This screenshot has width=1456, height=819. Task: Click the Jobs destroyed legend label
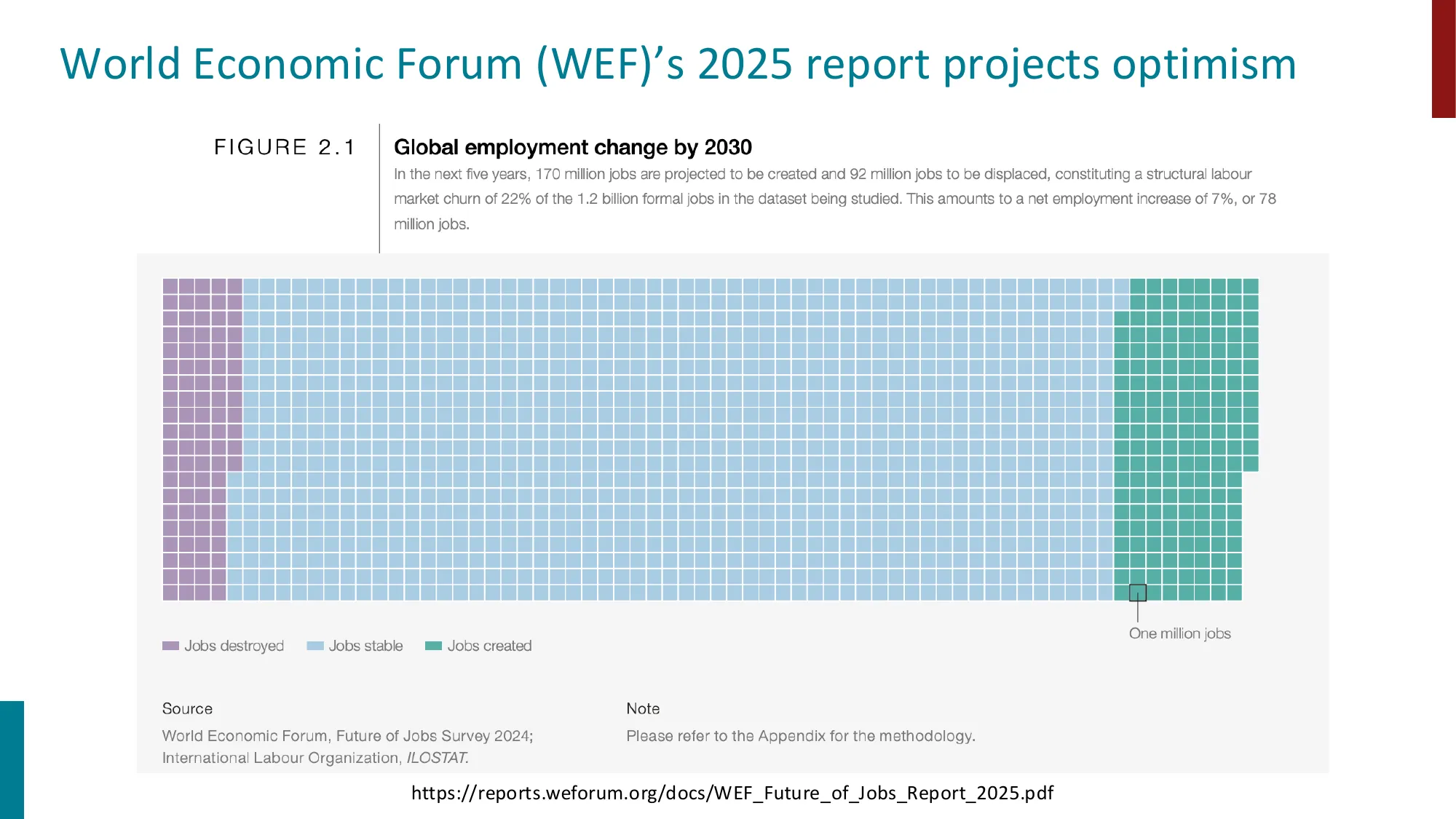234,646
